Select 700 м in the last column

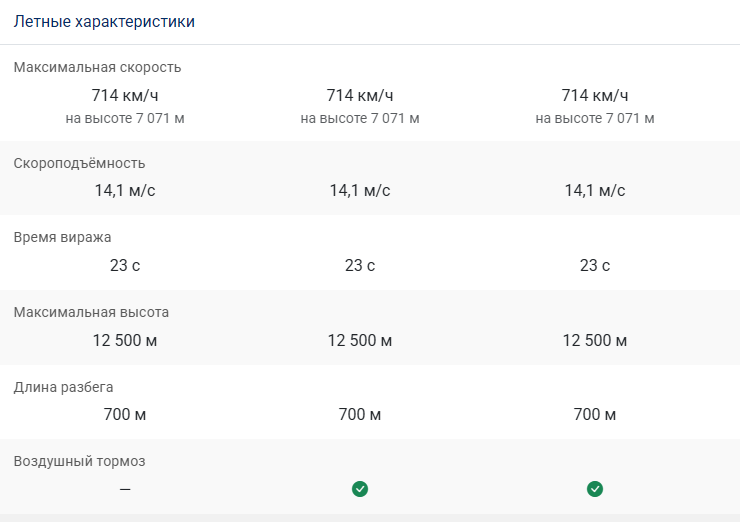point(595,415)
